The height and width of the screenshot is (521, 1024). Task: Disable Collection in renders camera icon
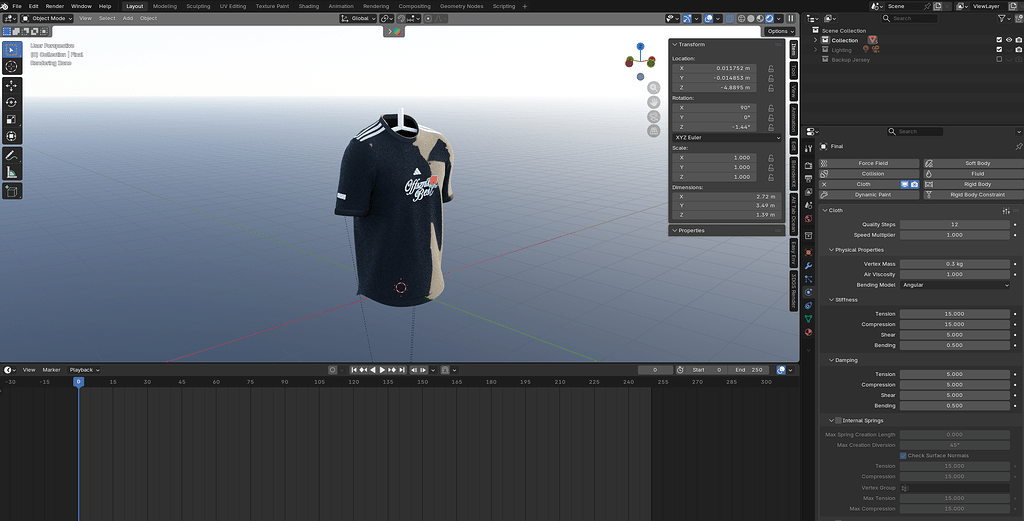1019,40
